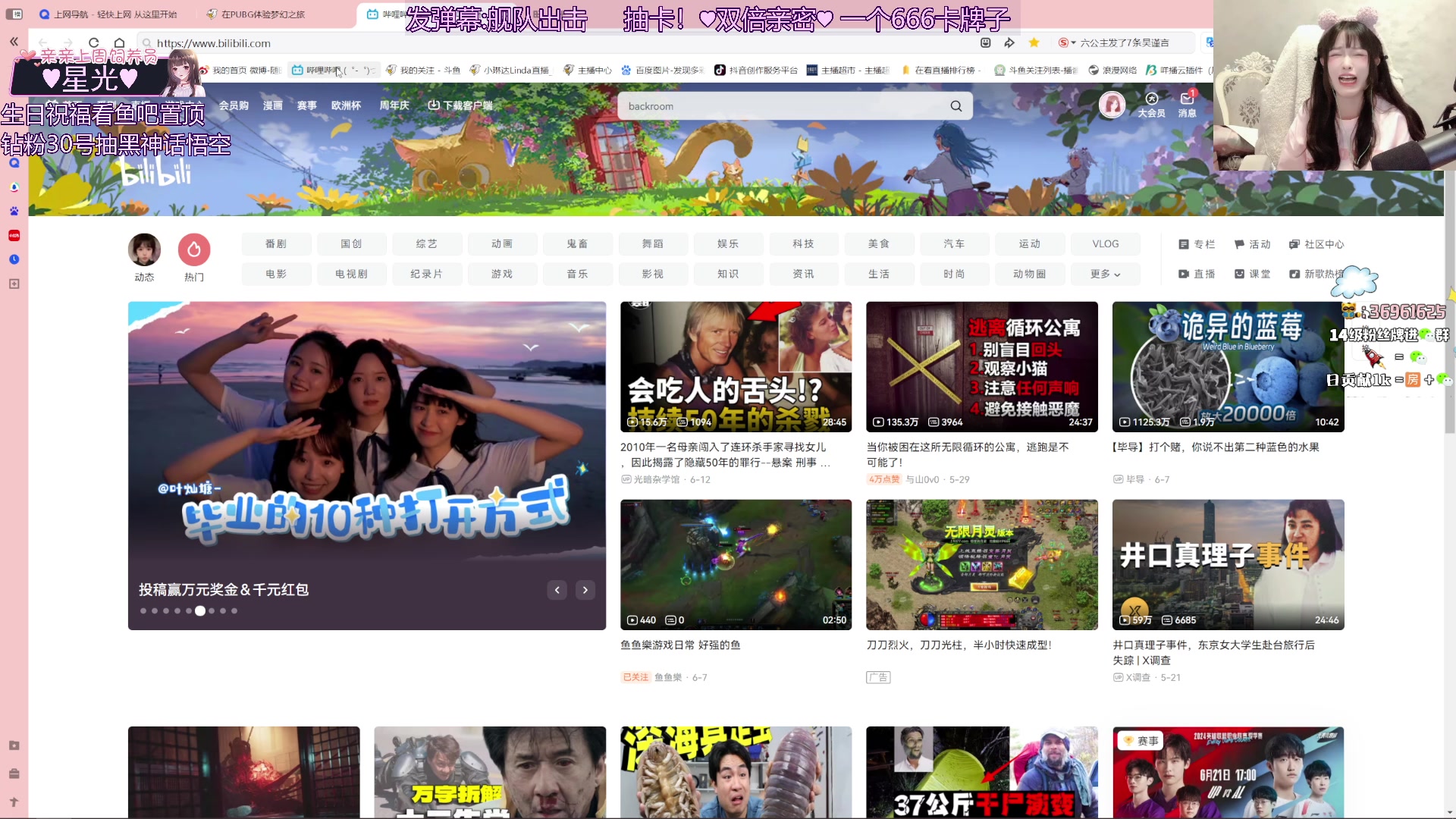The image size is (1456, 819).
Task: Open 直播 live icon link
Action: pyautogui.click(x=1197, y=274)
